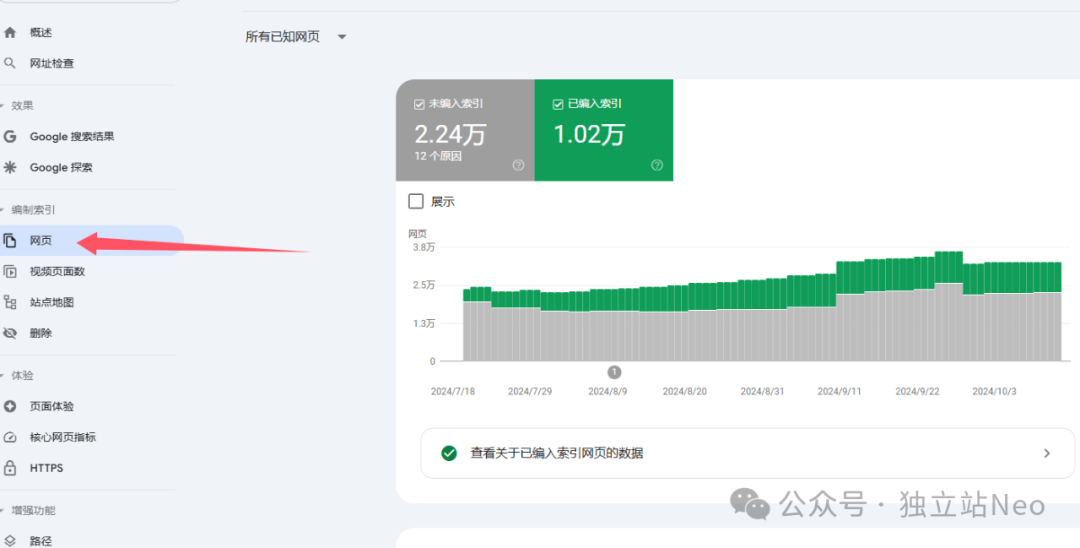Click the 2.24万 unindexed count card
Viewport: 1080px width, 548px height.
[x=465, y=130]
